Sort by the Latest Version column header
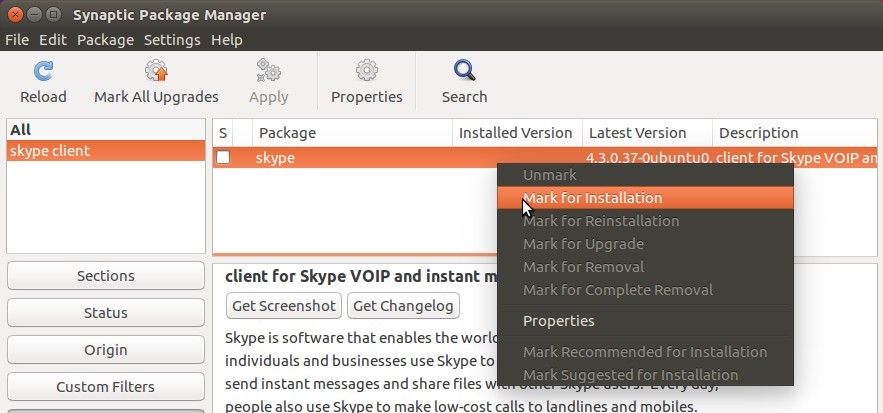 coord(647,133)
